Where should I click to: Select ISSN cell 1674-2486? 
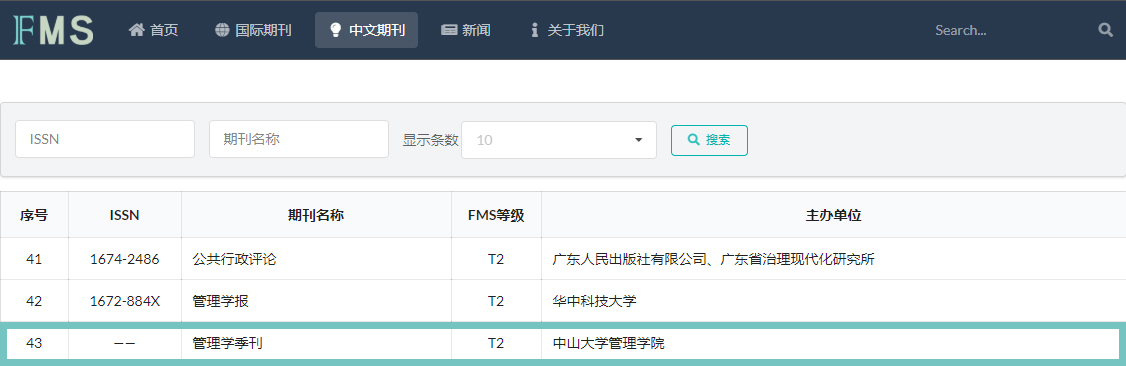click(125, 259)
